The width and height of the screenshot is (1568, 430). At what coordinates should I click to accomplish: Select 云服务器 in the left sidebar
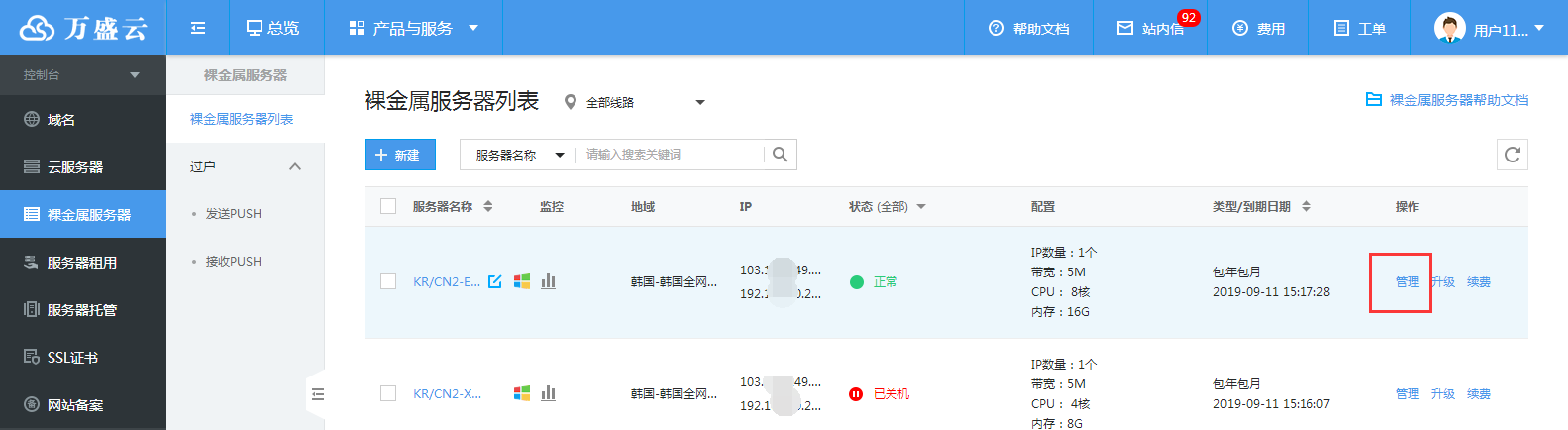(x=83, y=166)
